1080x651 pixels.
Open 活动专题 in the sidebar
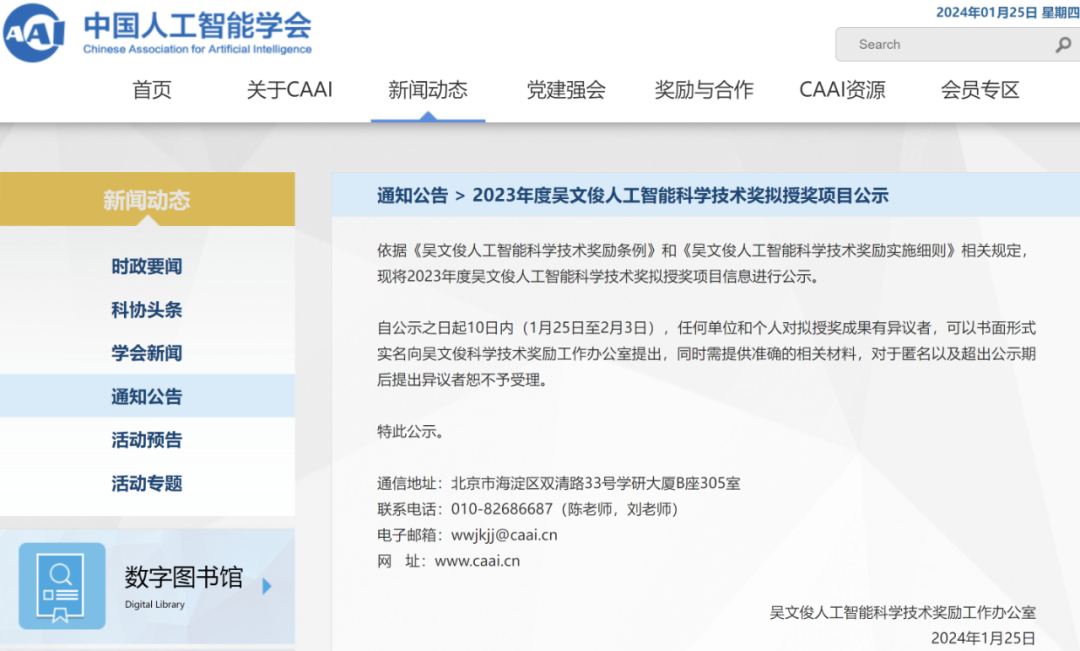[147, 483]
